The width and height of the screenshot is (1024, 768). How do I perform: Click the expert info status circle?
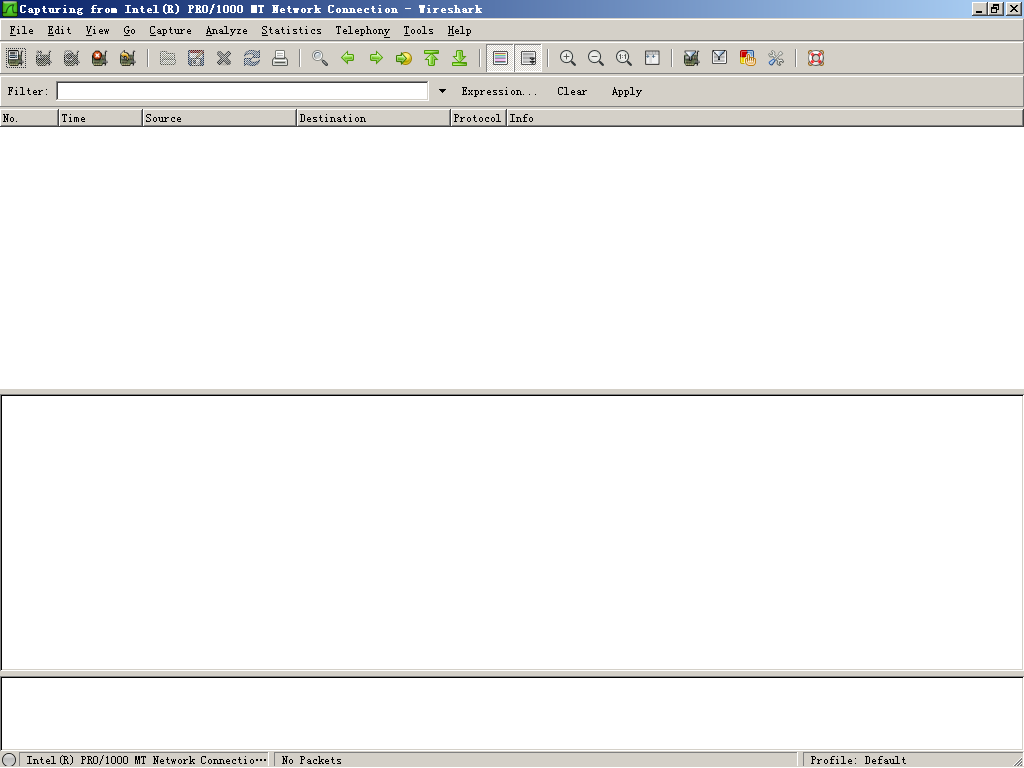coord(9,760)
